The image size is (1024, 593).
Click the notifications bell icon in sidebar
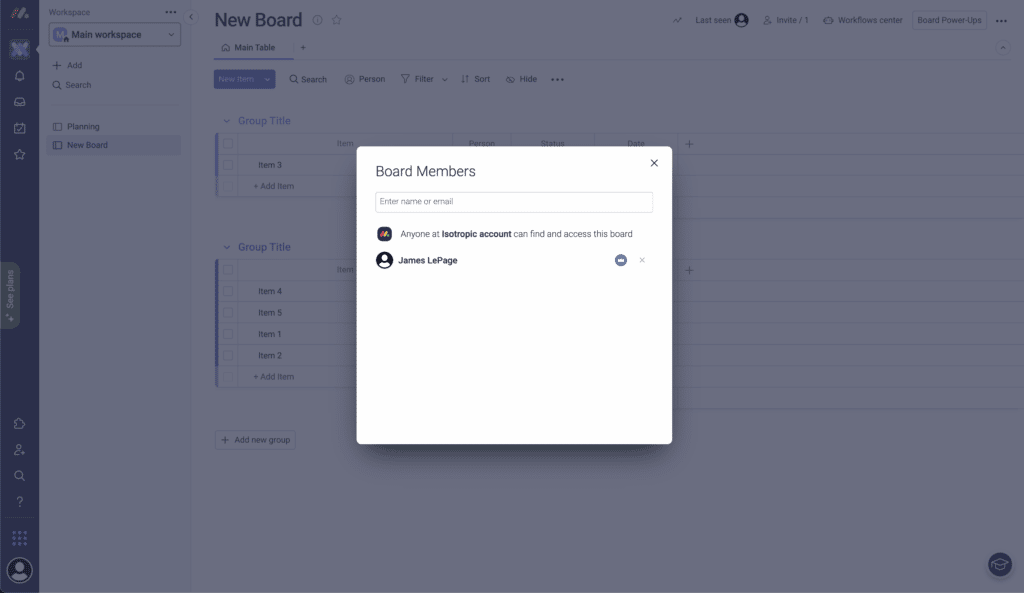point(19,75)
